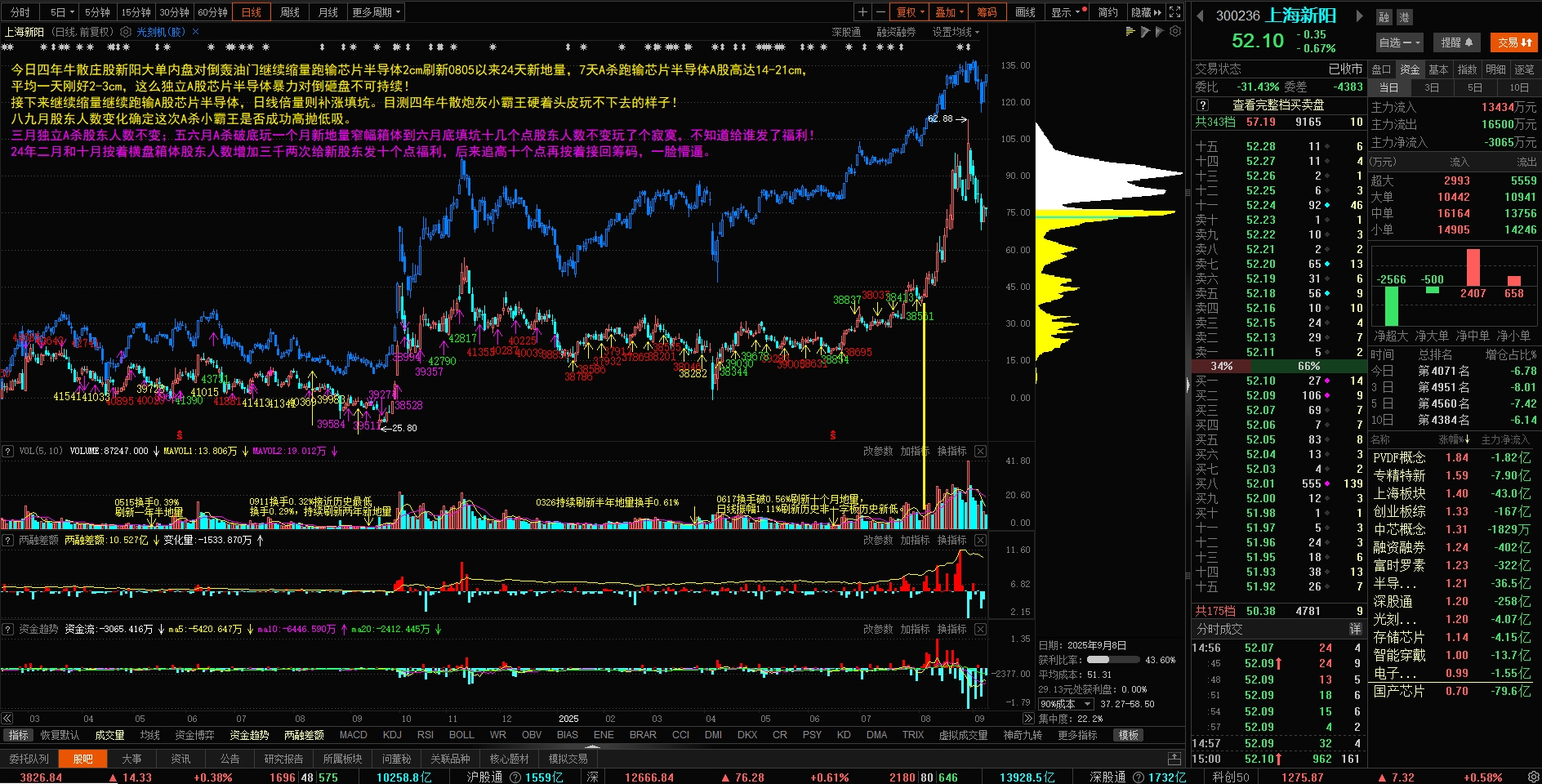
Task: Click the 交易 trade button
Action: point(1514,42)
